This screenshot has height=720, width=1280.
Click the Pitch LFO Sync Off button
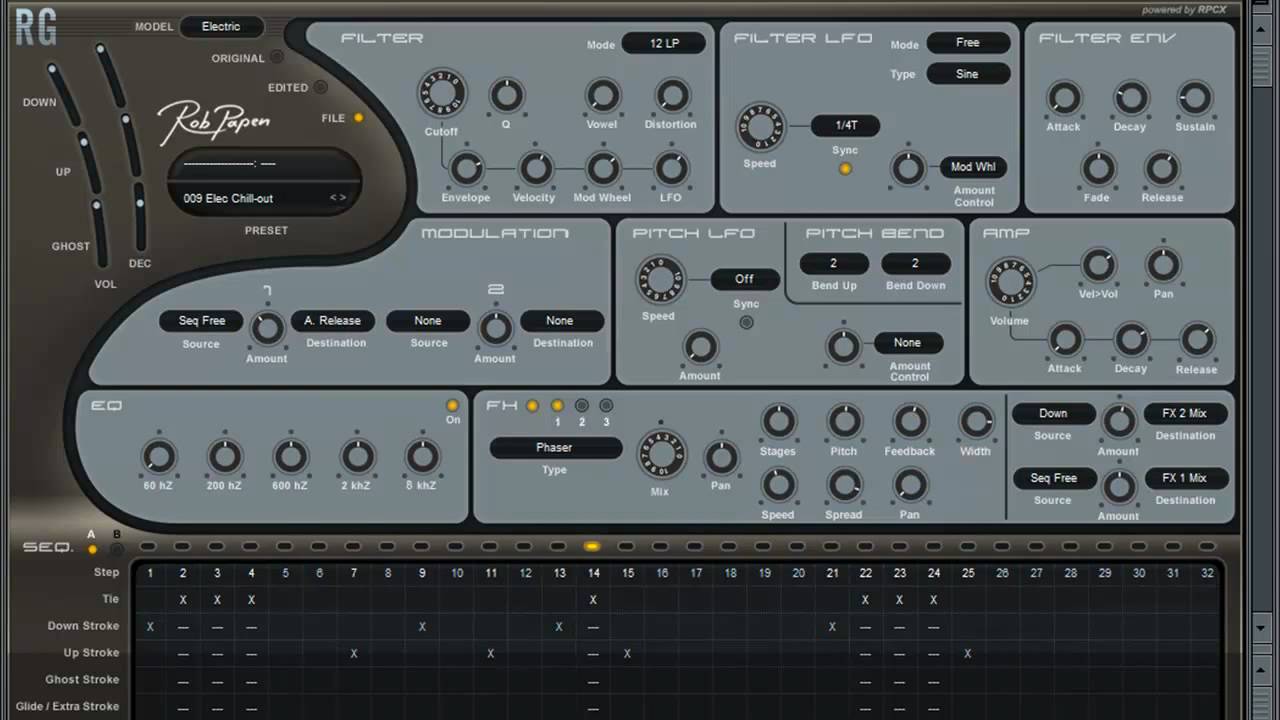(745, 279)
